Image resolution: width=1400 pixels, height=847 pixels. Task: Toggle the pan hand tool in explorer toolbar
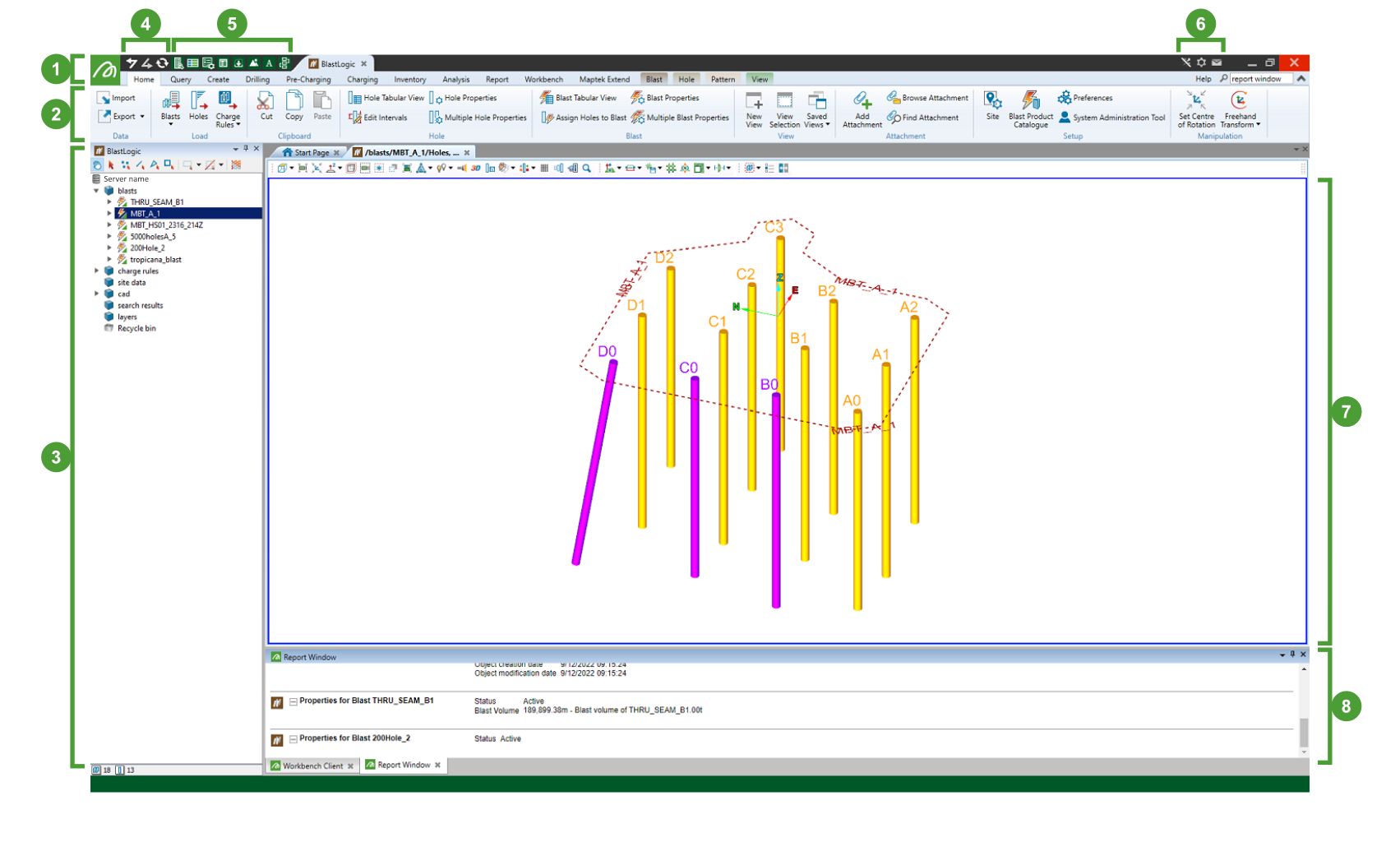click(97, 165)
